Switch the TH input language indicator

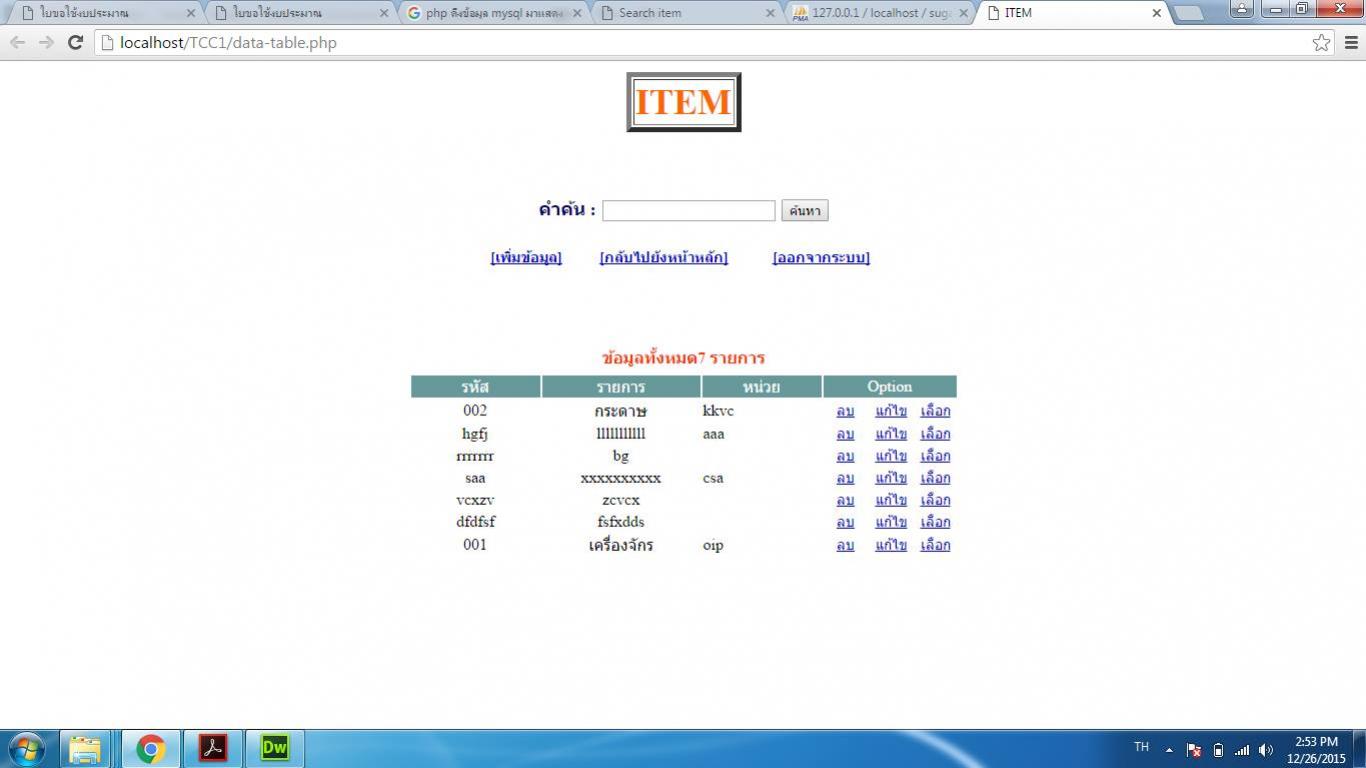click(1141, 747)
